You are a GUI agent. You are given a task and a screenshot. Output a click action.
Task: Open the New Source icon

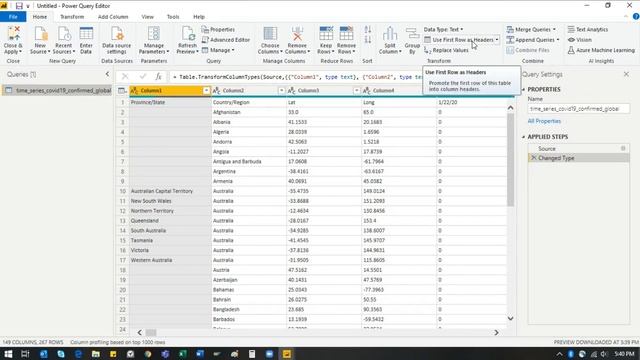point(40,33)
